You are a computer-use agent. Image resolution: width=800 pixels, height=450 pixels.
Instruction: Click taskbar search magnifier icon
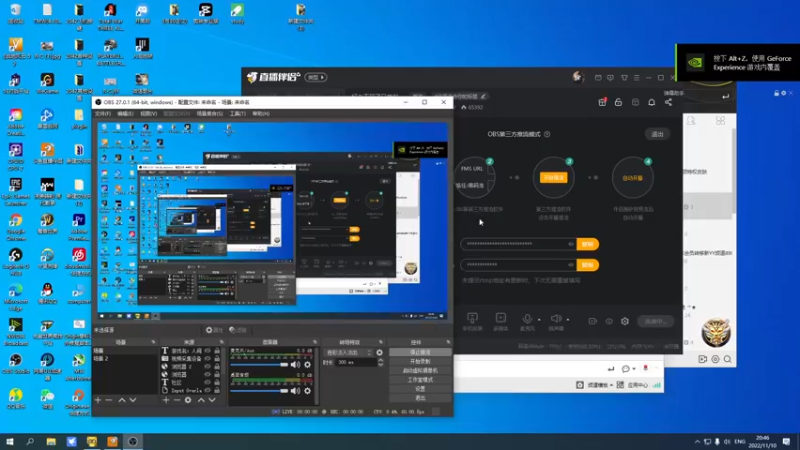30,441
